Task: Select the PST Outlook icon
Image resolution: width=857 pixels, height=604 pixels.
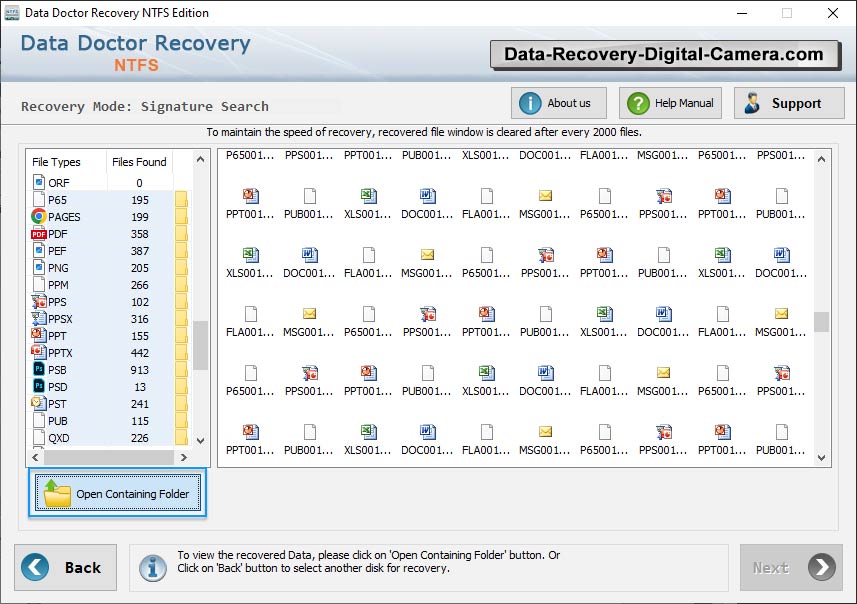Action: point(39,403)
